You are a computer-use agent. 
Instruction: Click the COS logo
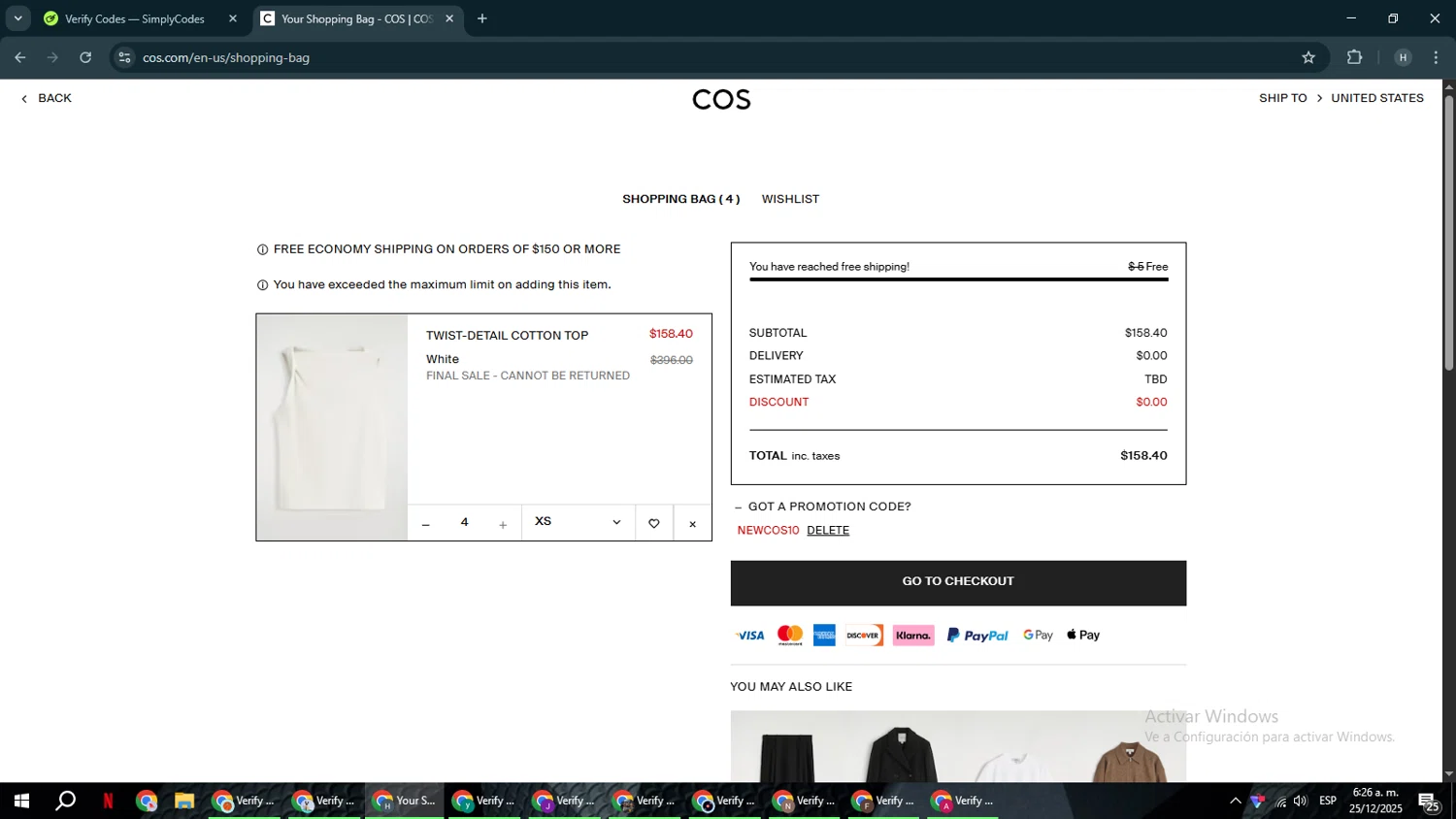click(x=721, y=99)
